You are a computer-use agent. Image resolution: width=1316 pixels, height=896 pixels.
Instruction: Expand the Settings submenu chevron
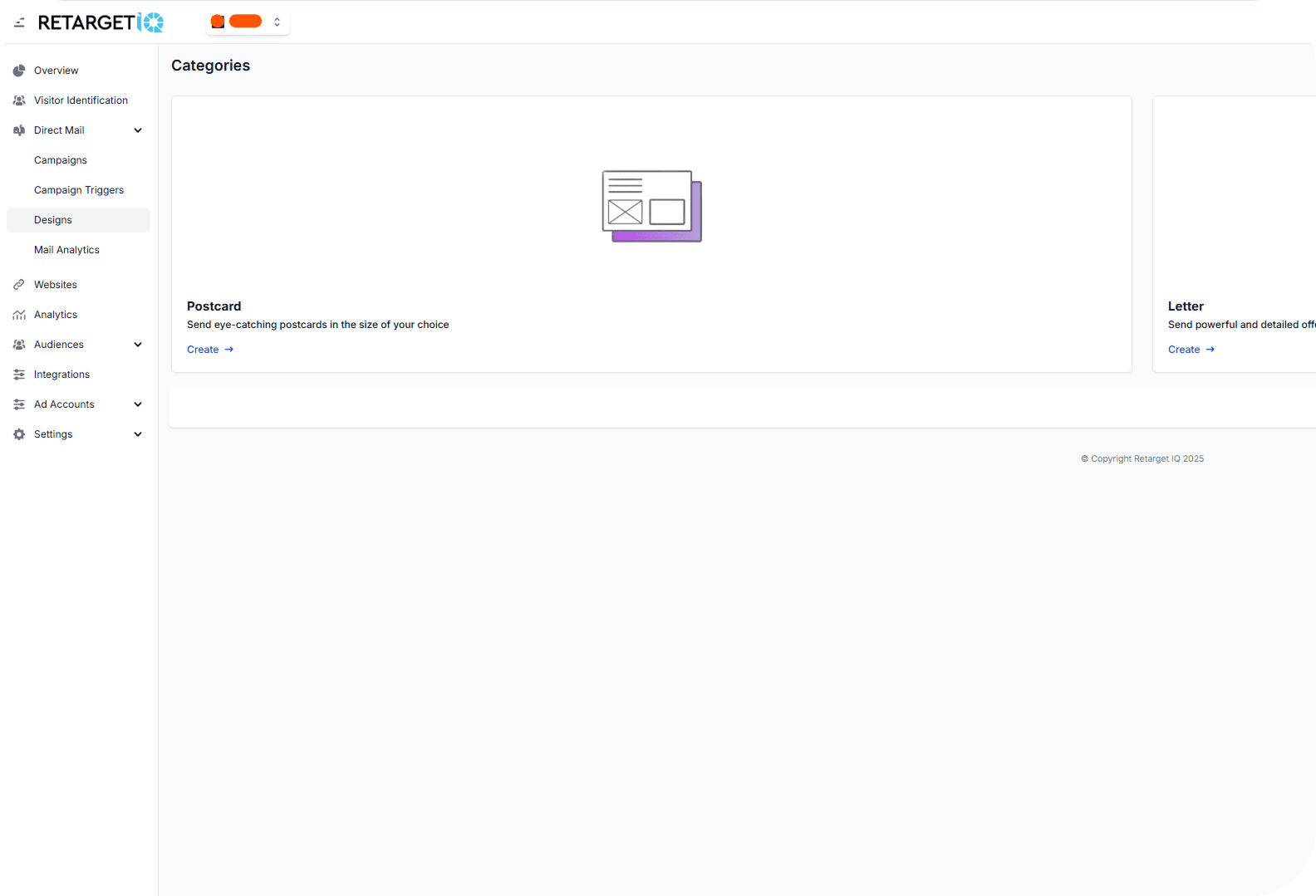coord(138,434)
